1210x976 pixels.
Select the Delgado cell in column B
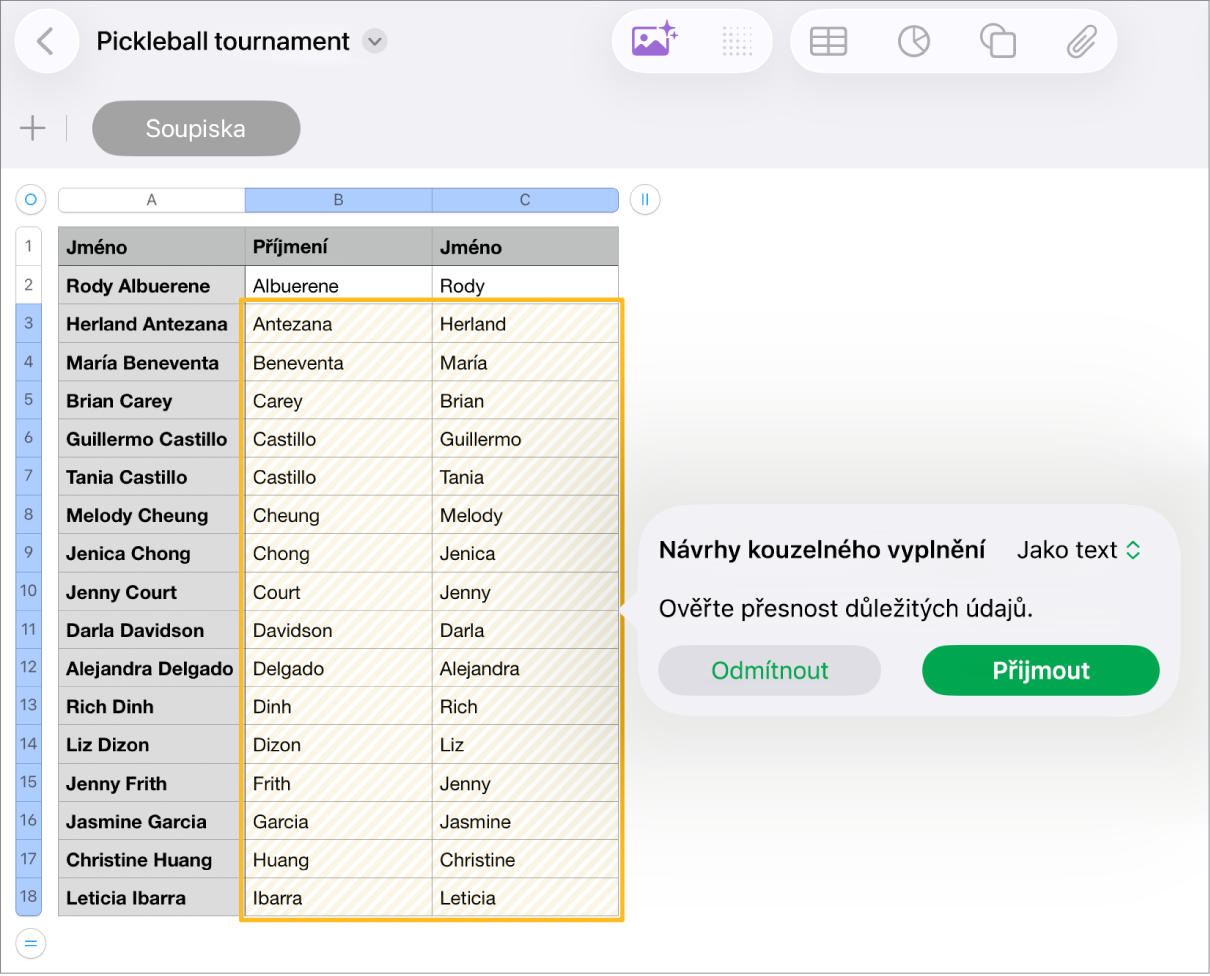[x=338, y=669]
